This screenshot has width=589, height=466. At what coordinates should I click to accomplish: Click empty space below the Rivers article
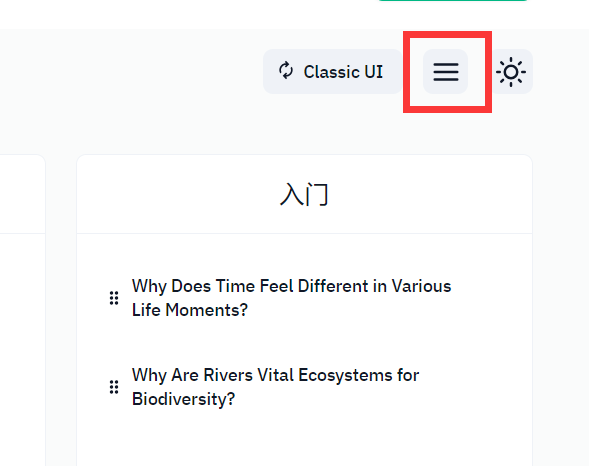pos(304,439)
